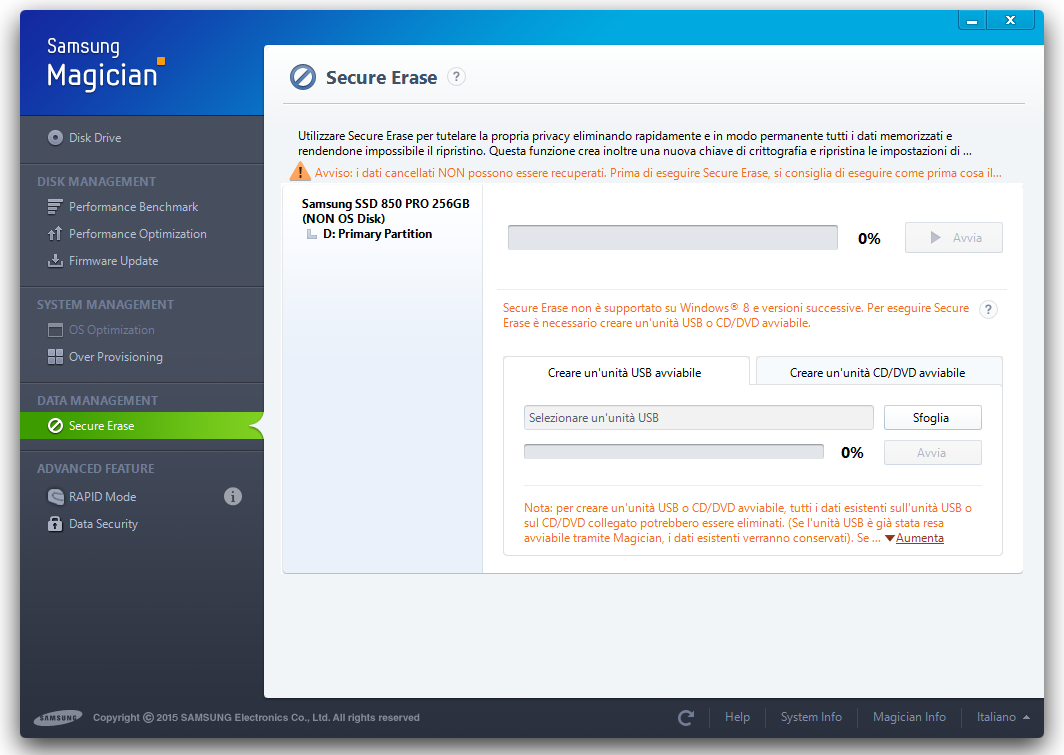Click Avvia button under Sfoglia
The image size is (1064, 755).
[x=932, y=452]
